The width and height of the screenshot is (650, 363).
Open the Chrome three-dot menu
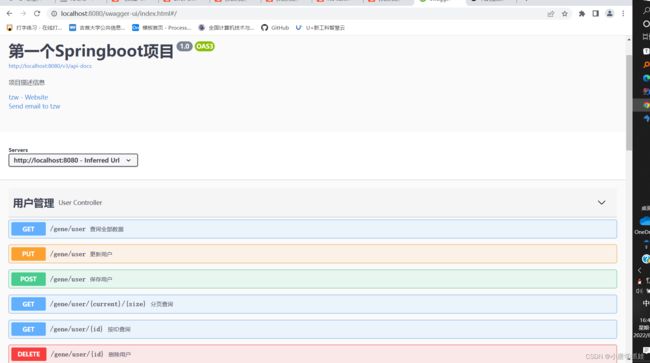click(x=623, y=14)
